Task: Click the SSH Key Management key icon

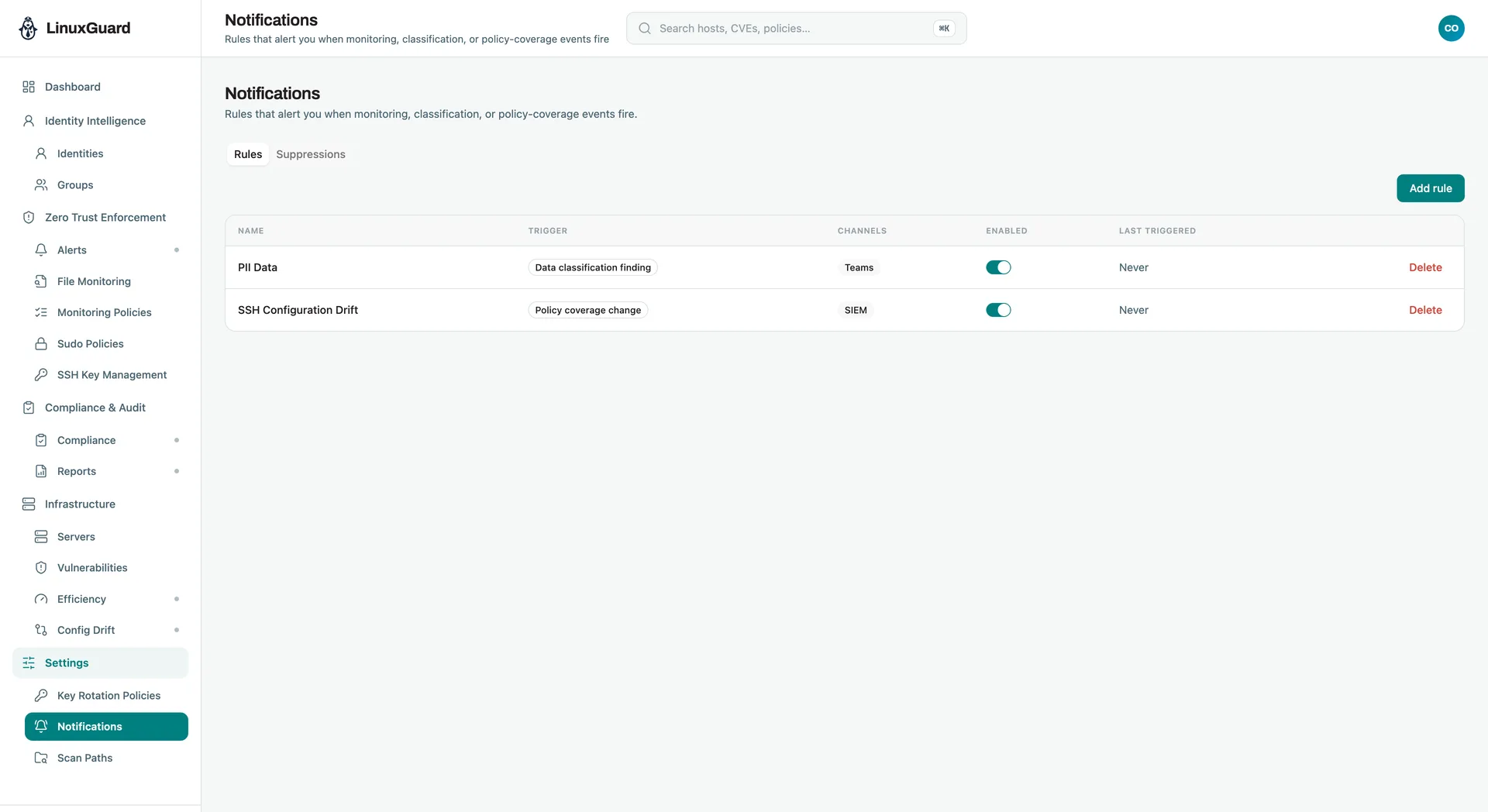Action: coord(41,375)
